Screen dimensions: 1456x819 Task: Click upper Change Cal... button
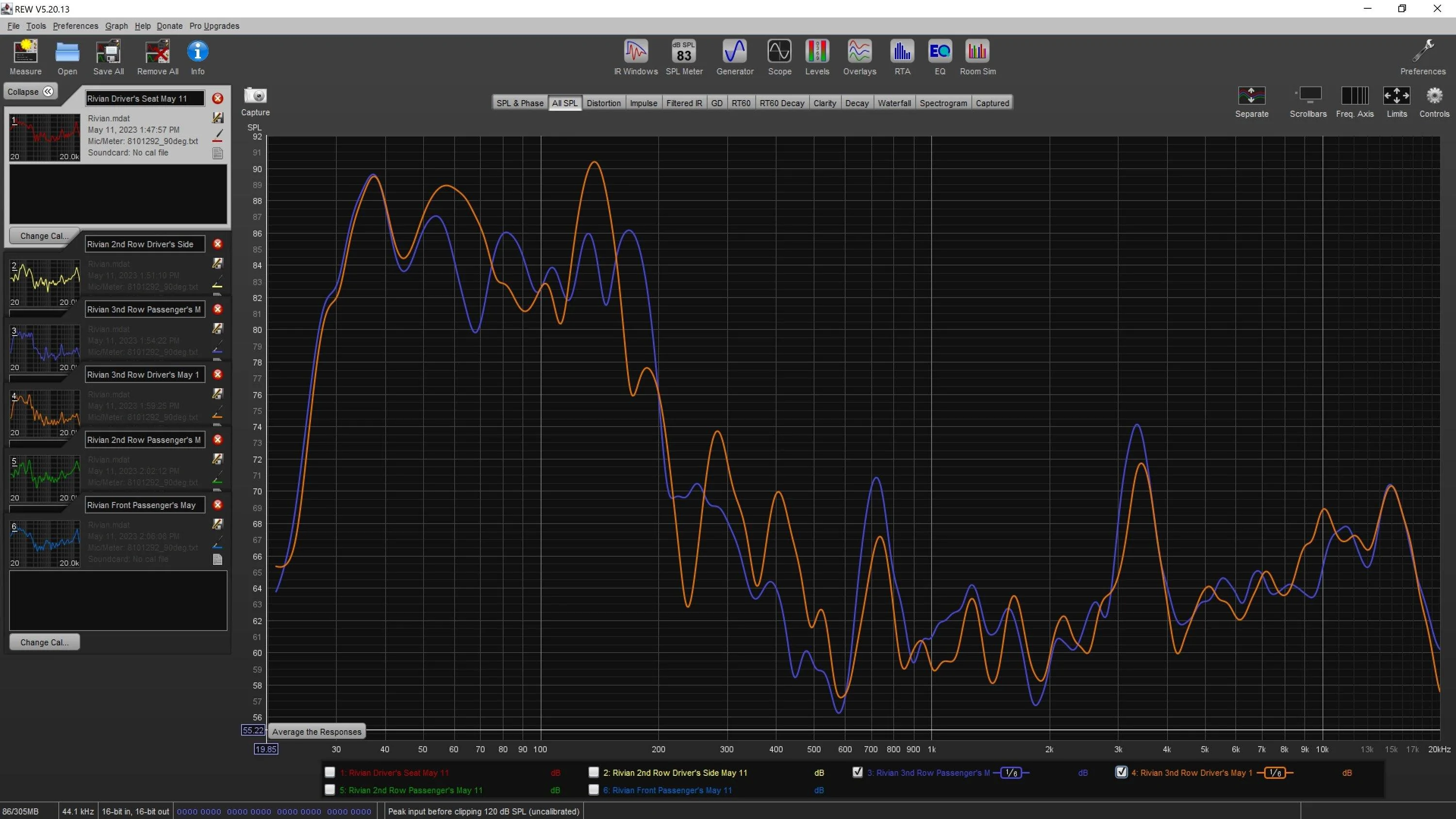pos(44,236)
